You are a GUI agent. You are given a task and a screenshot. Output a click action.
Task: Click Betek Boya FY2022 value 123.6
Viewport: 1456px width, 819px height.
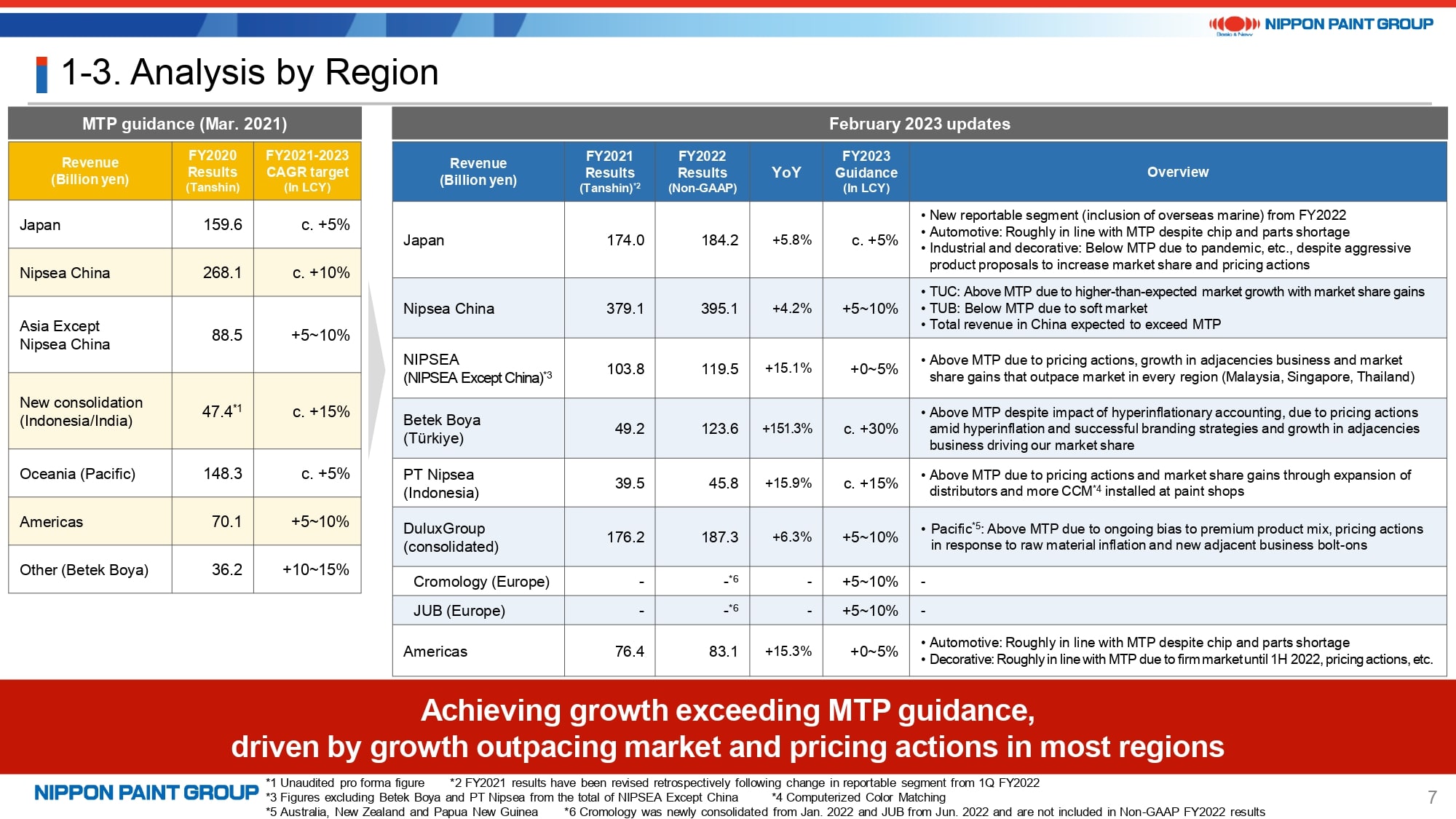(720, 428)
